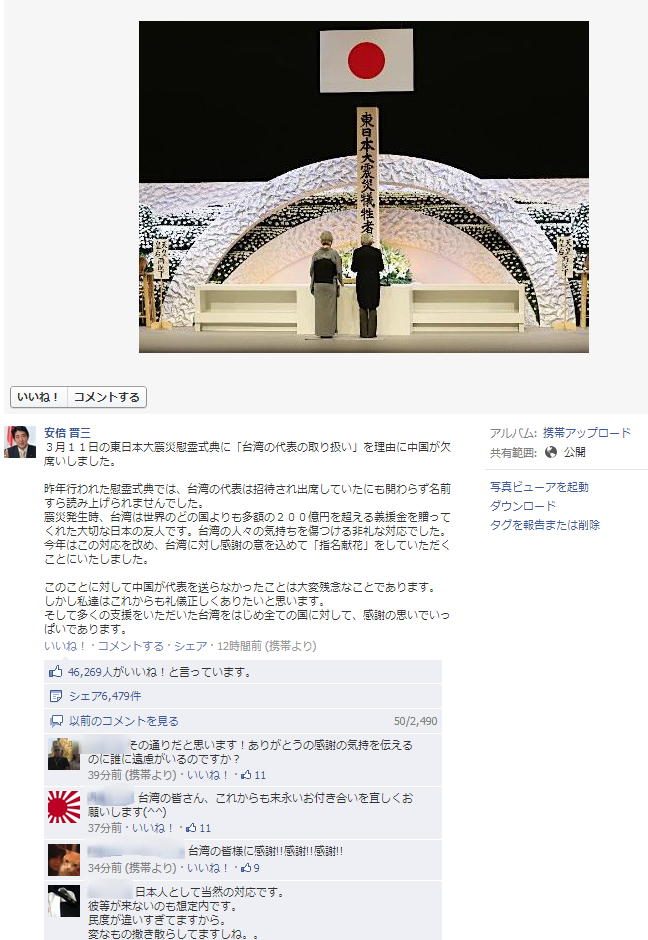
Task: Click シェア link below the post text
Action: tap(191, 646)
